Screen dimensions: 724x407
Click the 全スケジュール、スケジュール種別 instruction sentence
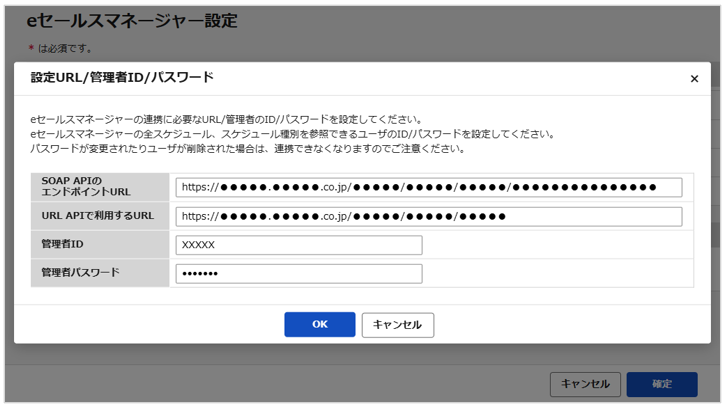point(292,134)
